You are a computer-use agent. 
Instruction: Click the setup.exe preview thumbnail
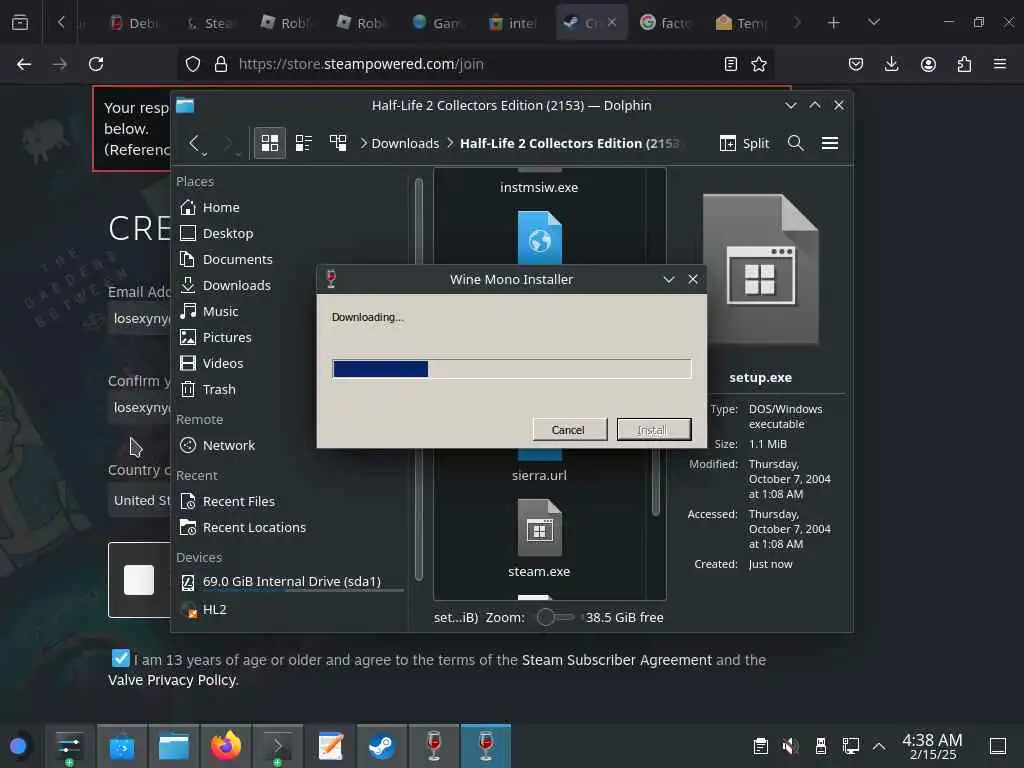761,269
